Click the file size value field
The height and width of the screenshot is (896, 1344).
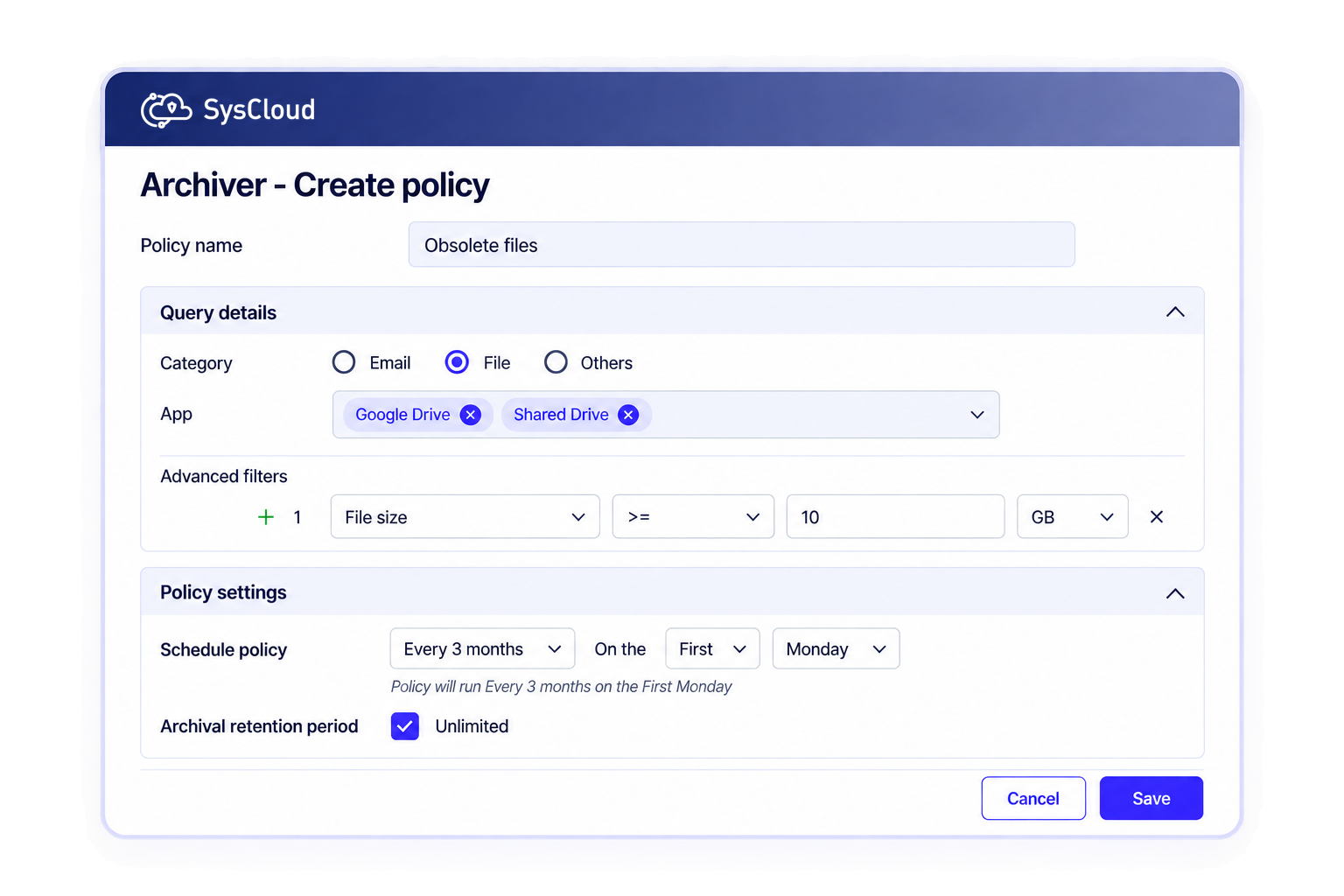[x=895, y=517]
